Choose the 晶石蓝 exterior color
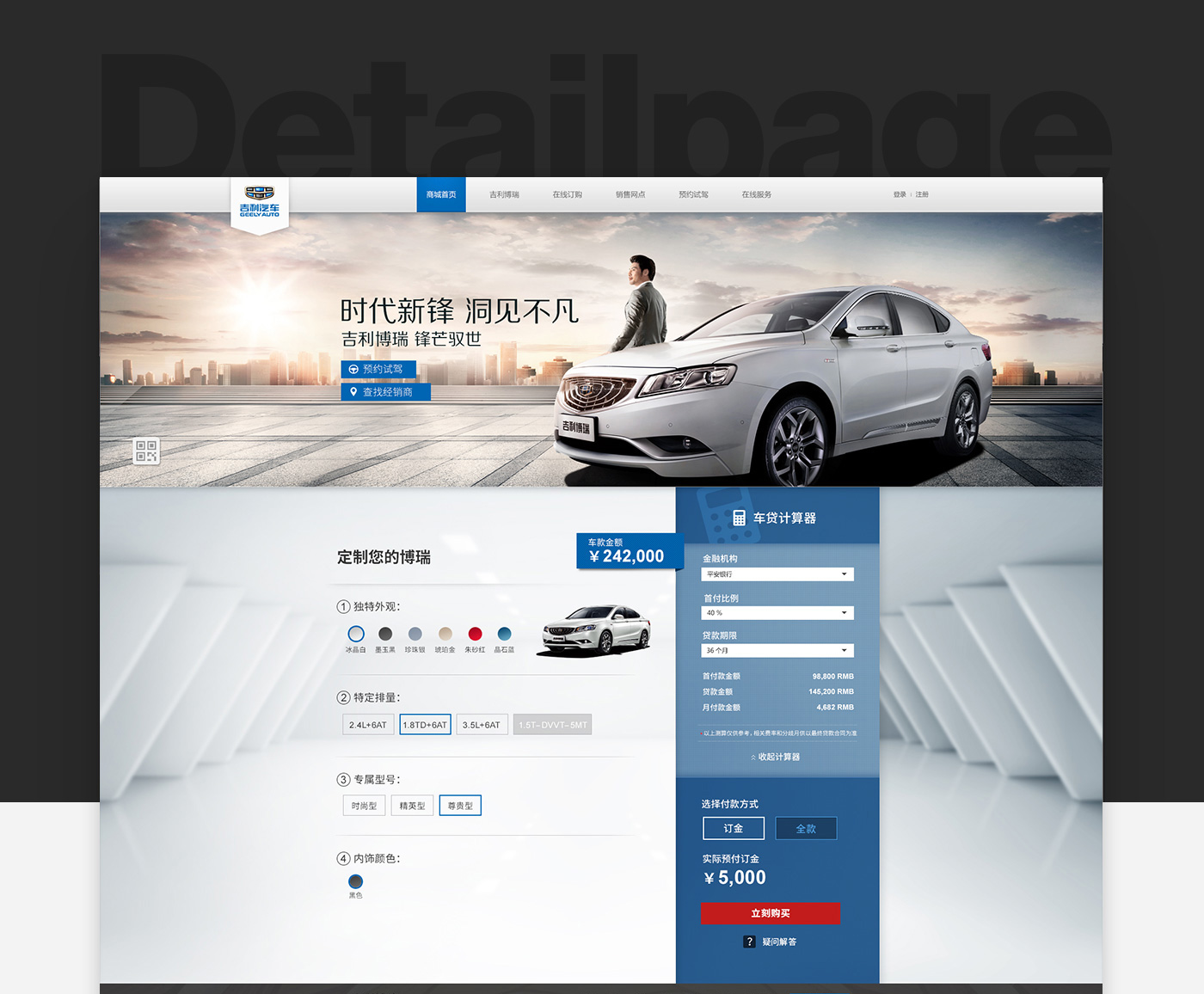The image size is (1204, 994). pyautogui.click(x=505, y=634)
